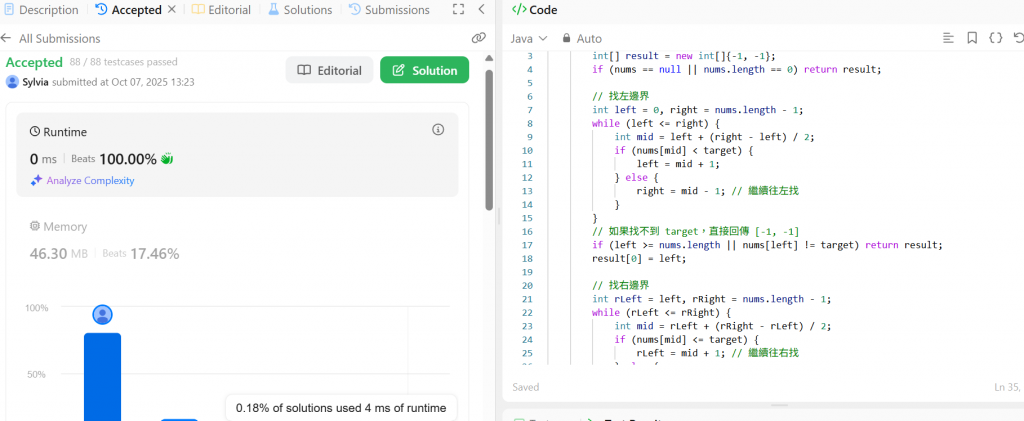Click comment on line 6 about left boundary
Image resolution: width=1024 pixels, height=421 pixels.
pyautogui.click(x=620, y=96)
